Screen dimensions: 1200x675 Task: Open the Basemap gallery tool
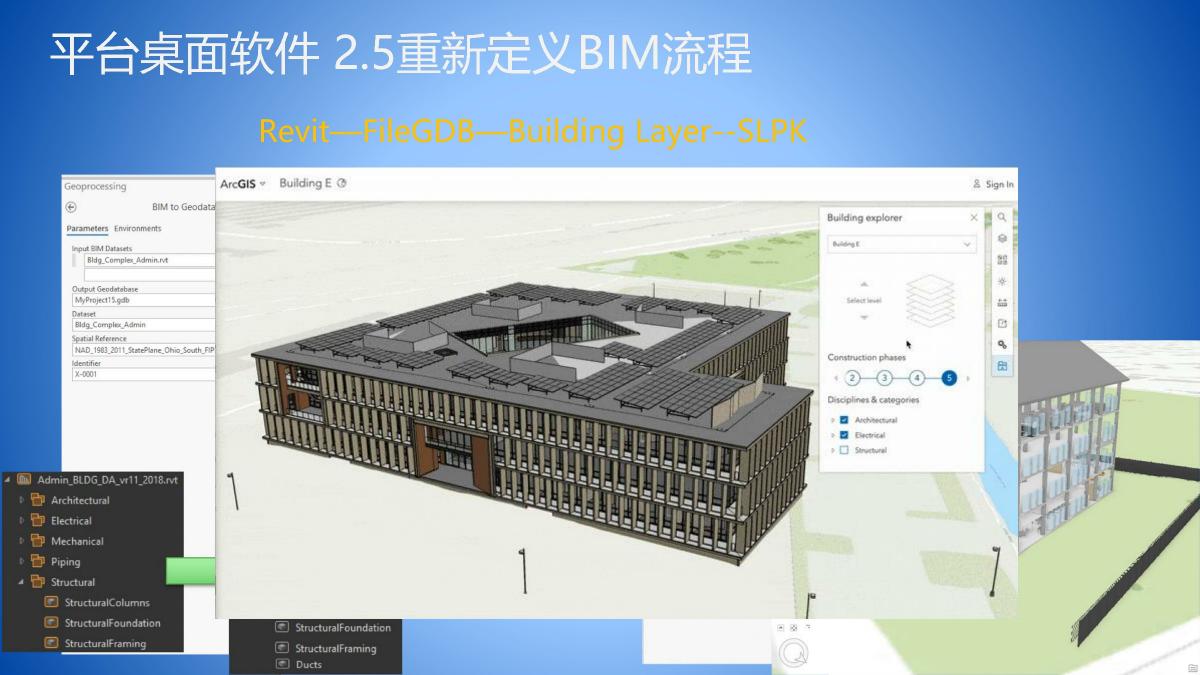click(x=1002, y=260)
